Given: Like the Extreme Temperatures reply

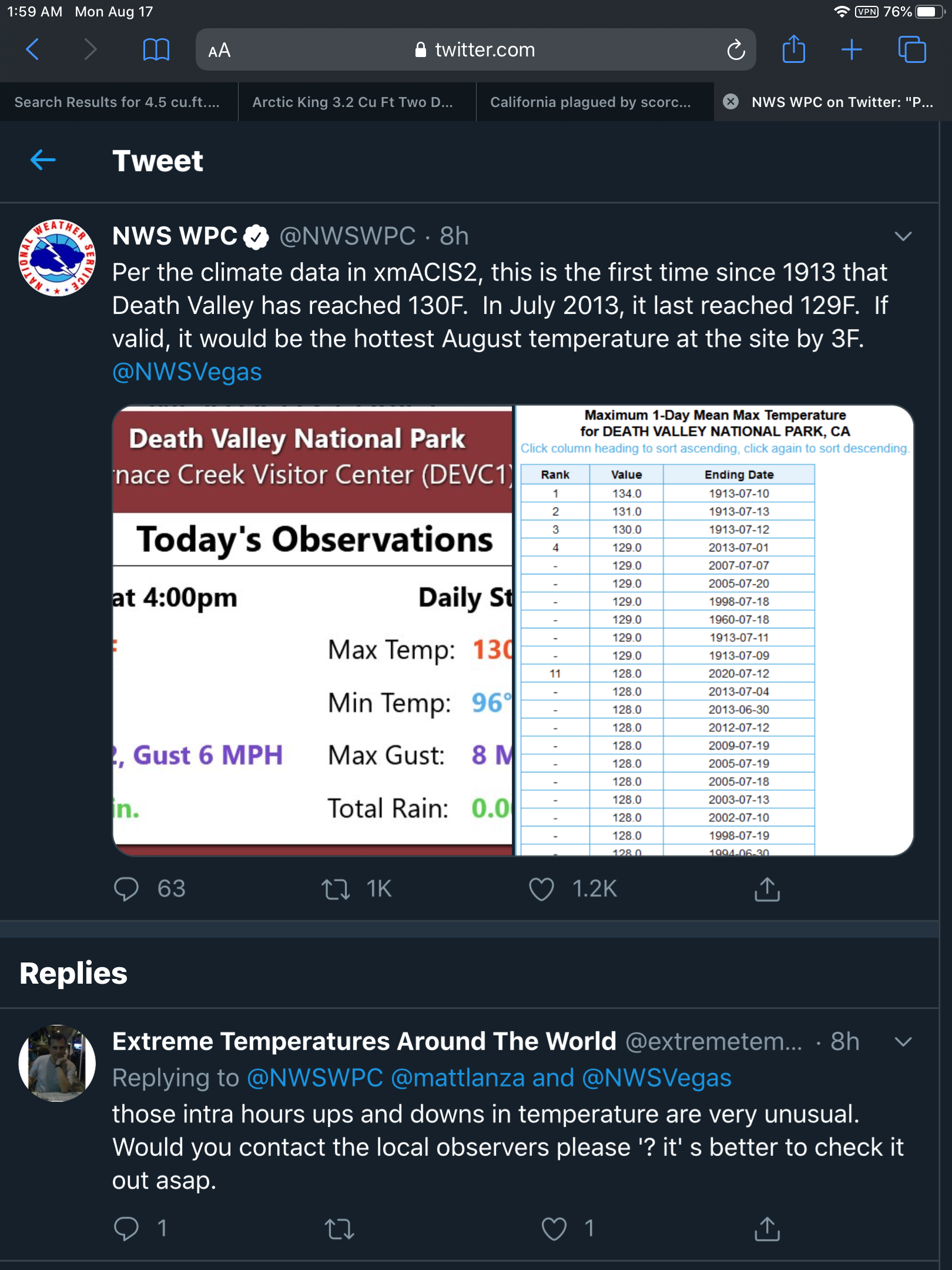Looking at the screenshot, I should point(554,1229).
